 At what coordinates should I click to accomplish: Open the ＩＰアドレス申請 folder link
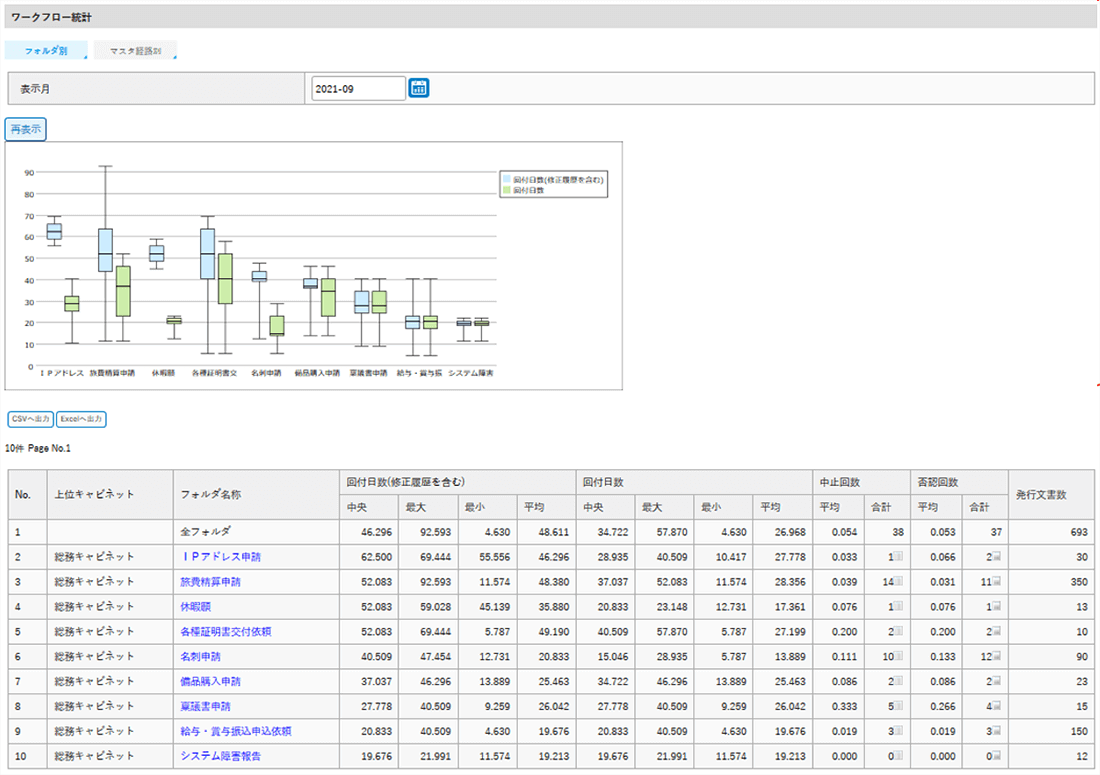click(220, 557)
